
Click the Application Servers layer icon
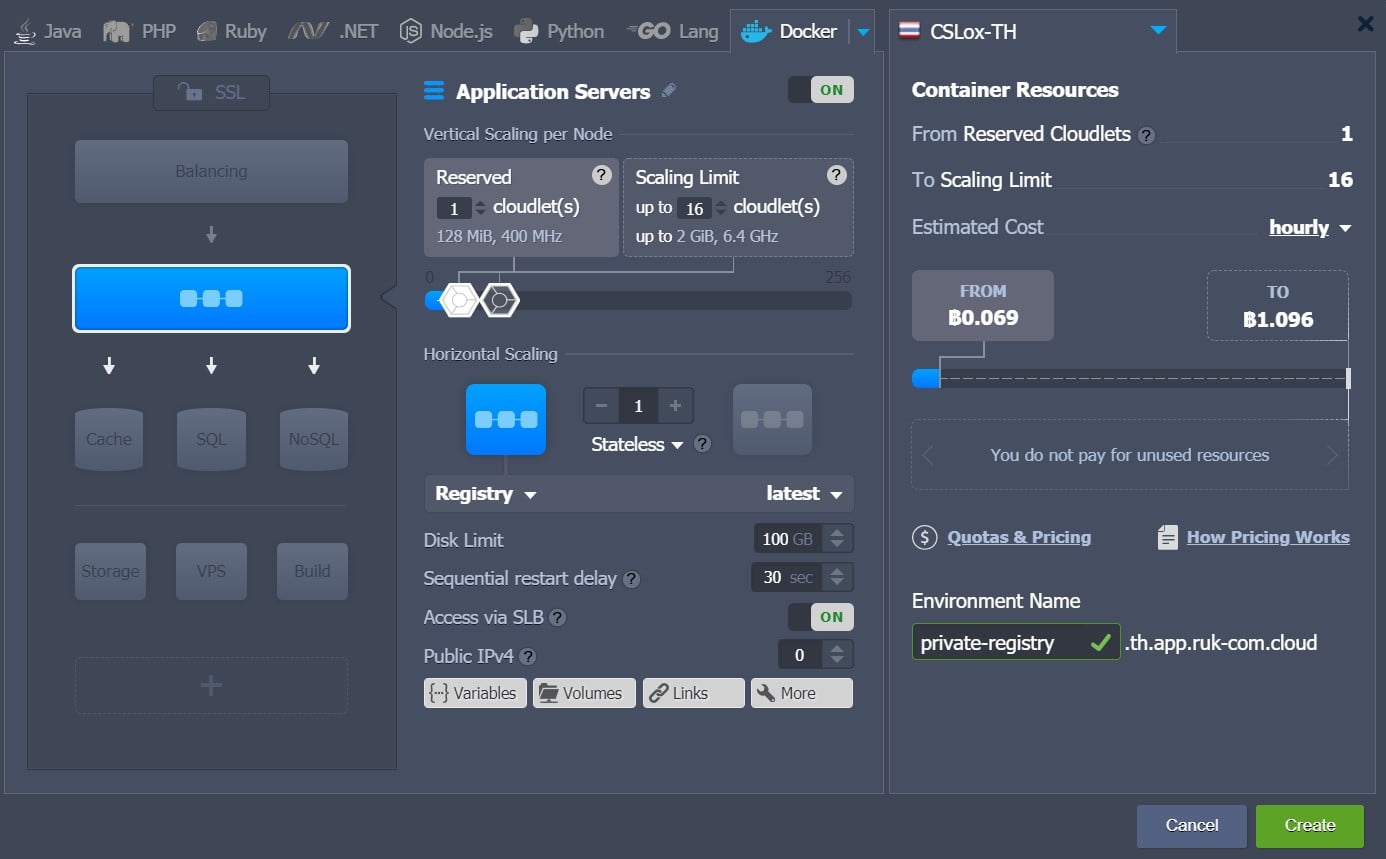click(x=434, y=91)
